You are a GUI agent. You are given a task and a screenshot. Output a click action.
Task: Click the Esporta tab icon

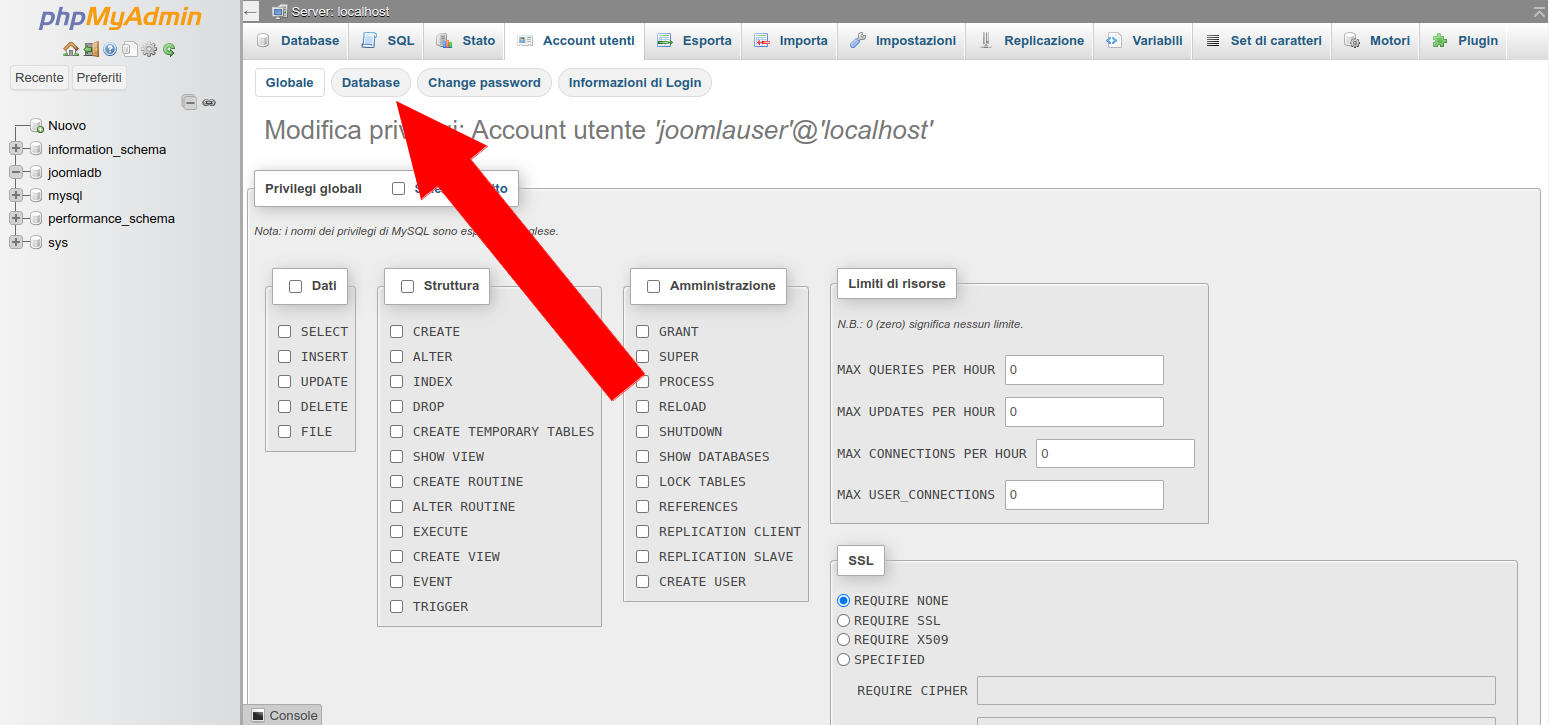[x=664, y=41]
